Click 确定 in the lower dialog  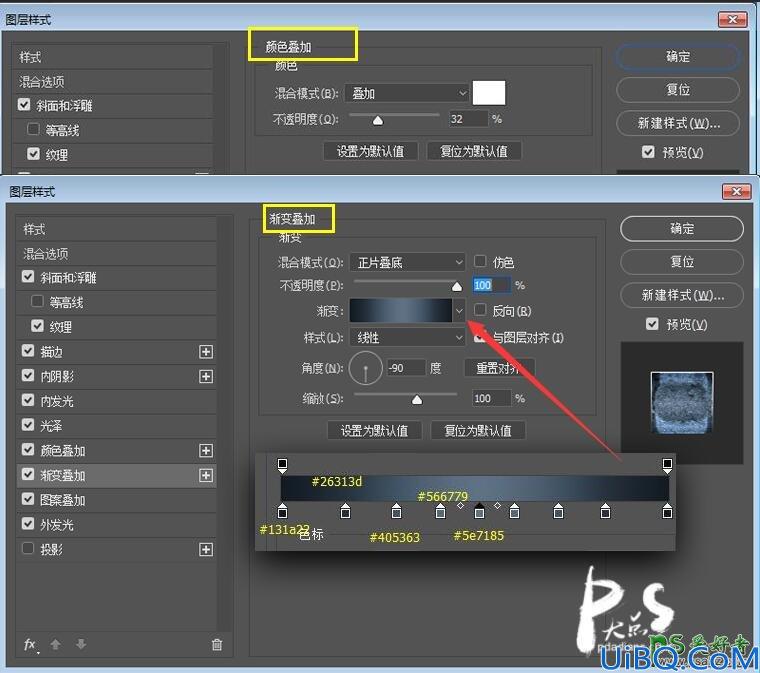(682, 228)
